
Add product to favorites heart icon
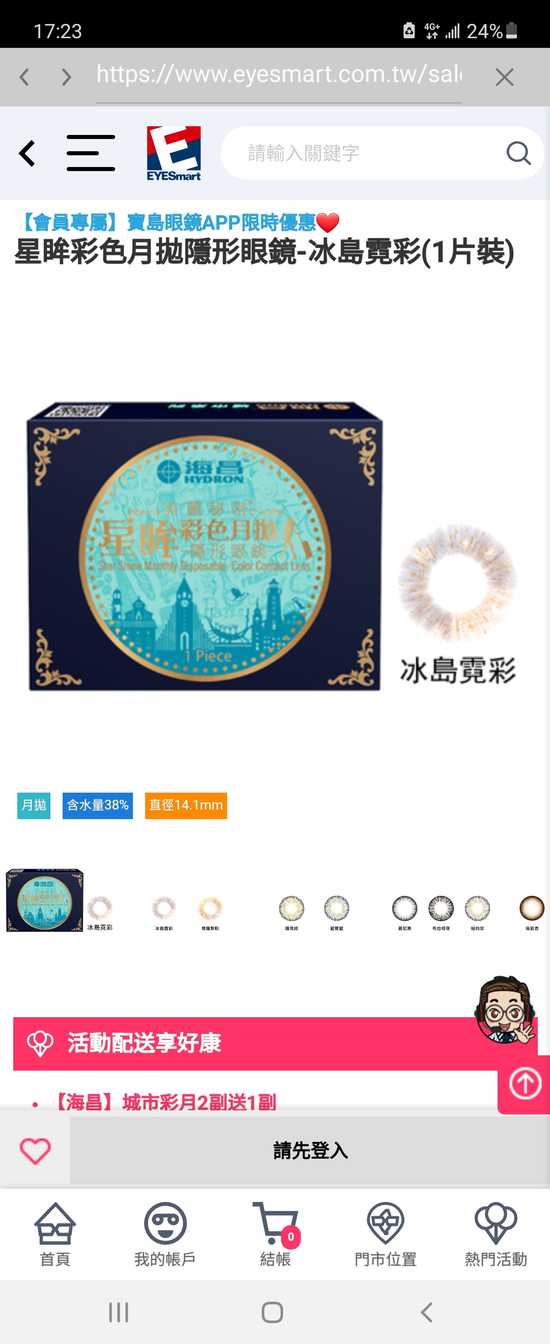coord(35,1151)
